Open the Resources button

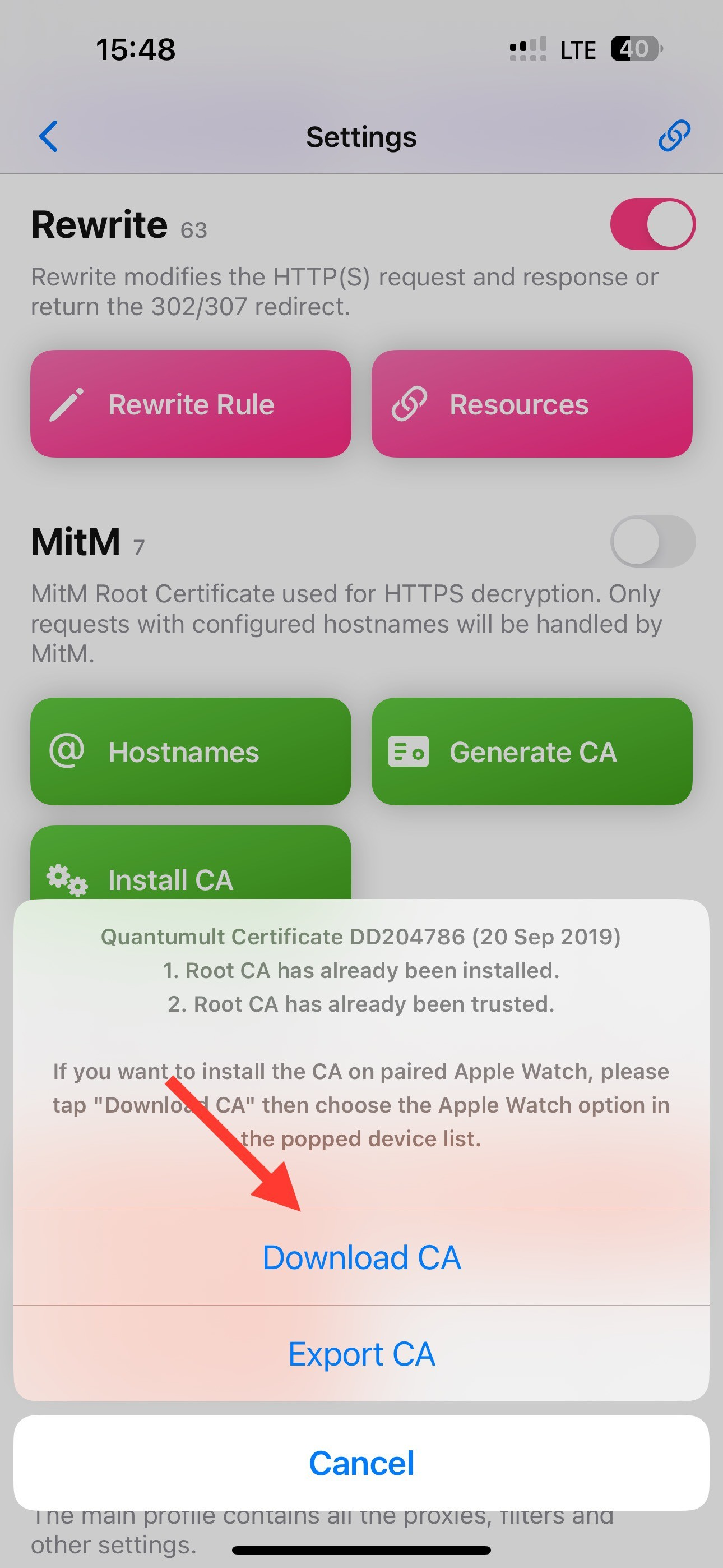(x=532, y=404)
